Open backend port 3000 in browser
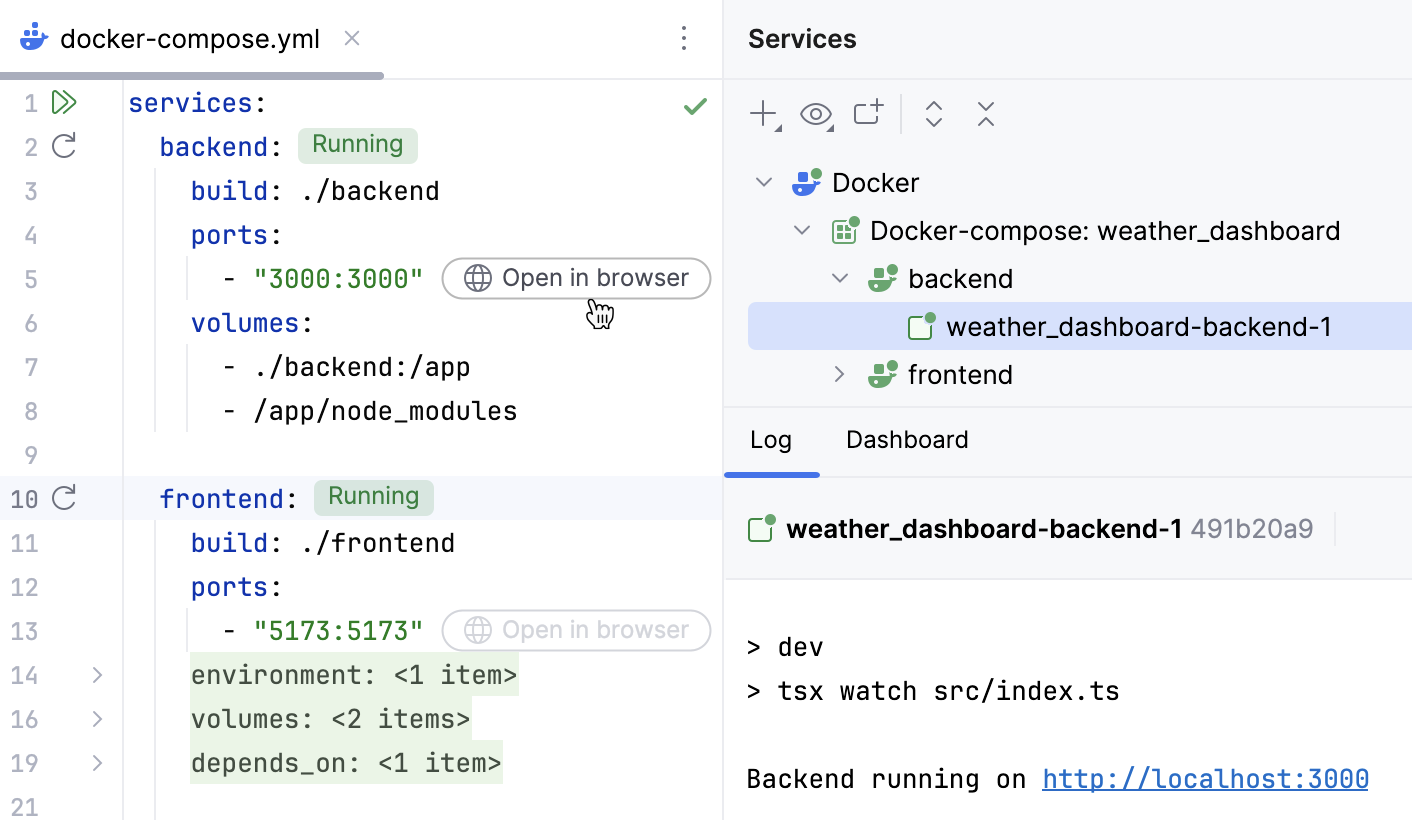The image size is (1412, 820). point(576,278)
